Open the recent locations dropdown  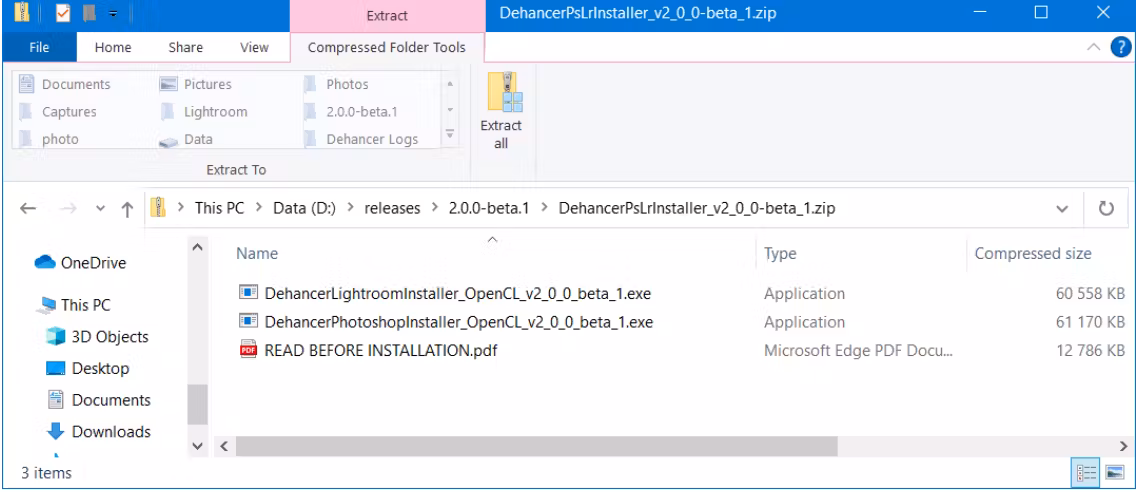tap(101, 209)
